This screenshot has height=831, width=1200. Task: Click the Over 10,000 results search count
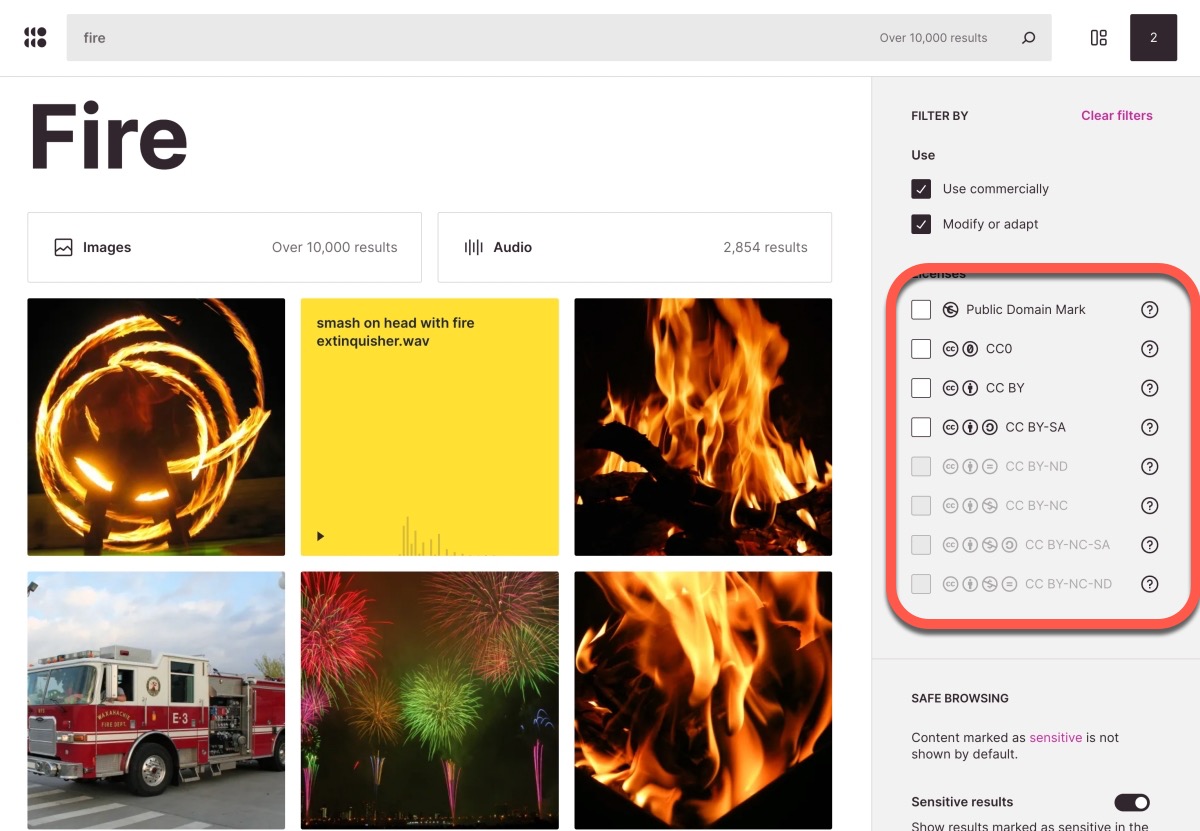[933, 38]
